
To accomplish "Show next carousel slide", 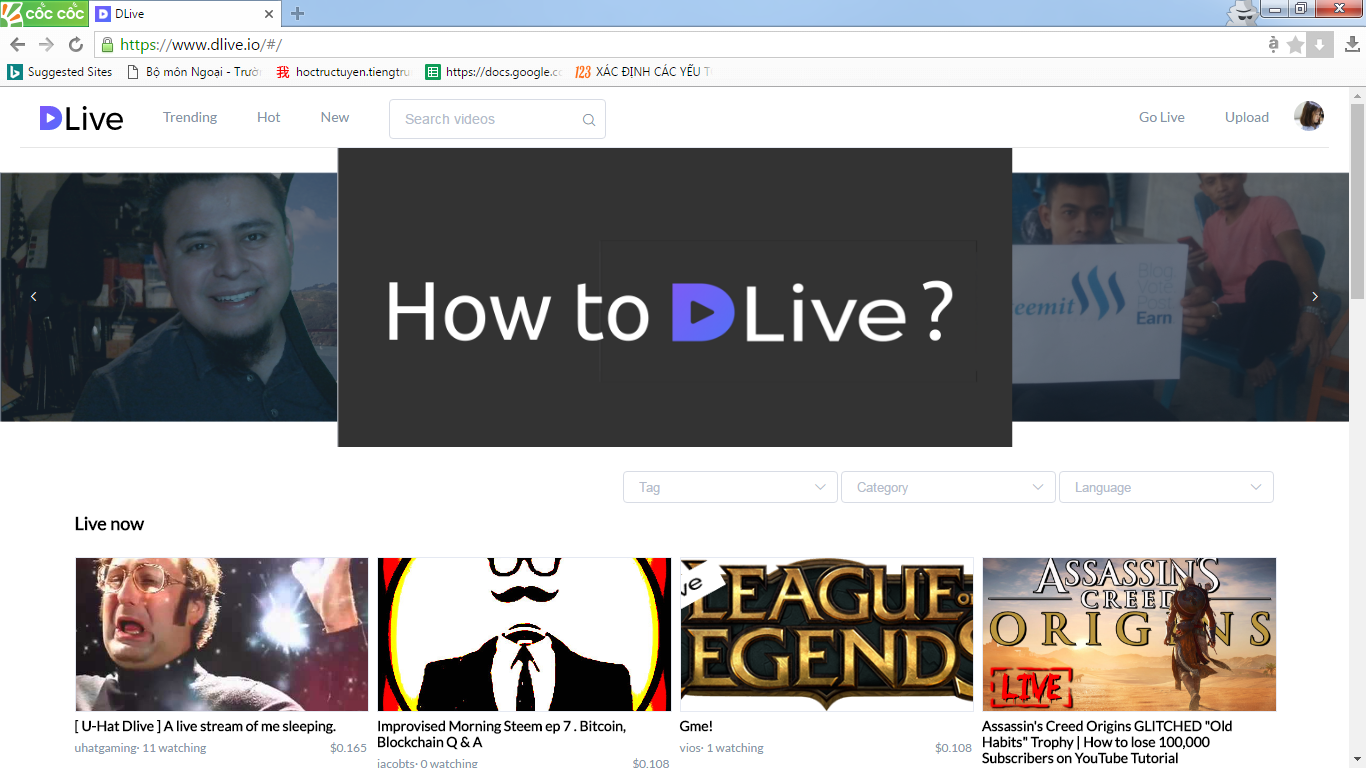I will pos(1315,296).
